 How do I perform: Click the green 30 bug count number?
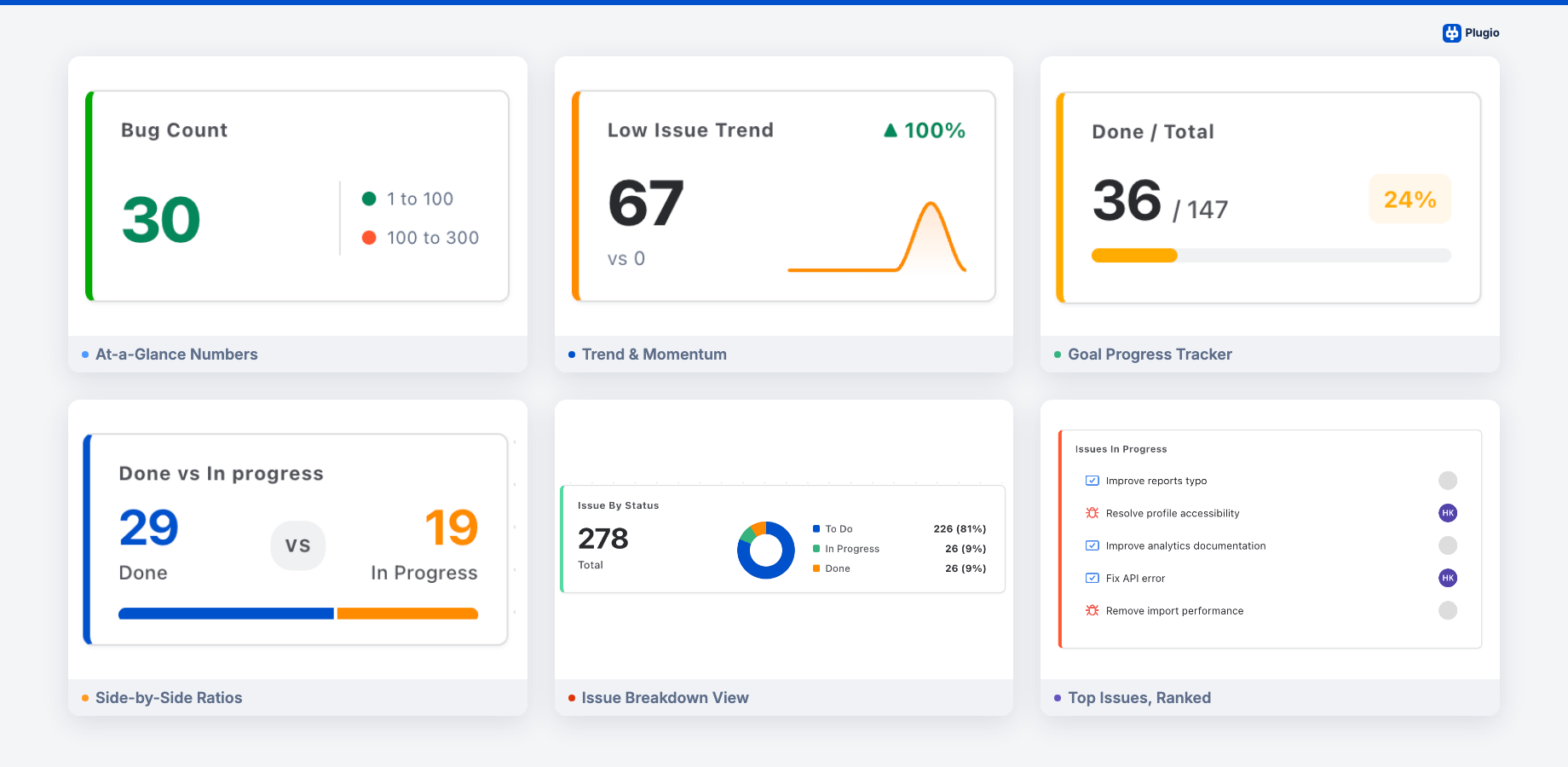(x=161, y=220)
